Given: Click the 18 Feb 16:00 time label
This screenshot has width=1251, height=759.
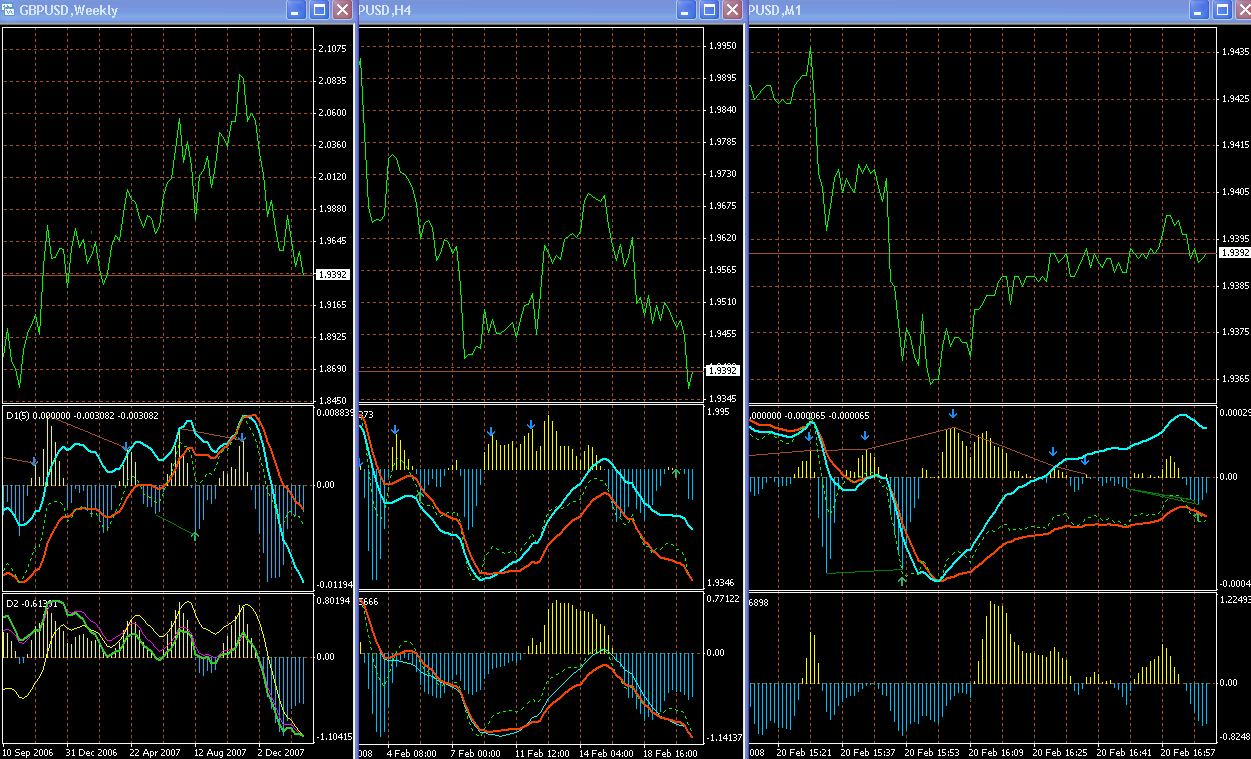Looking at the screenshot, I should point(670,751).
